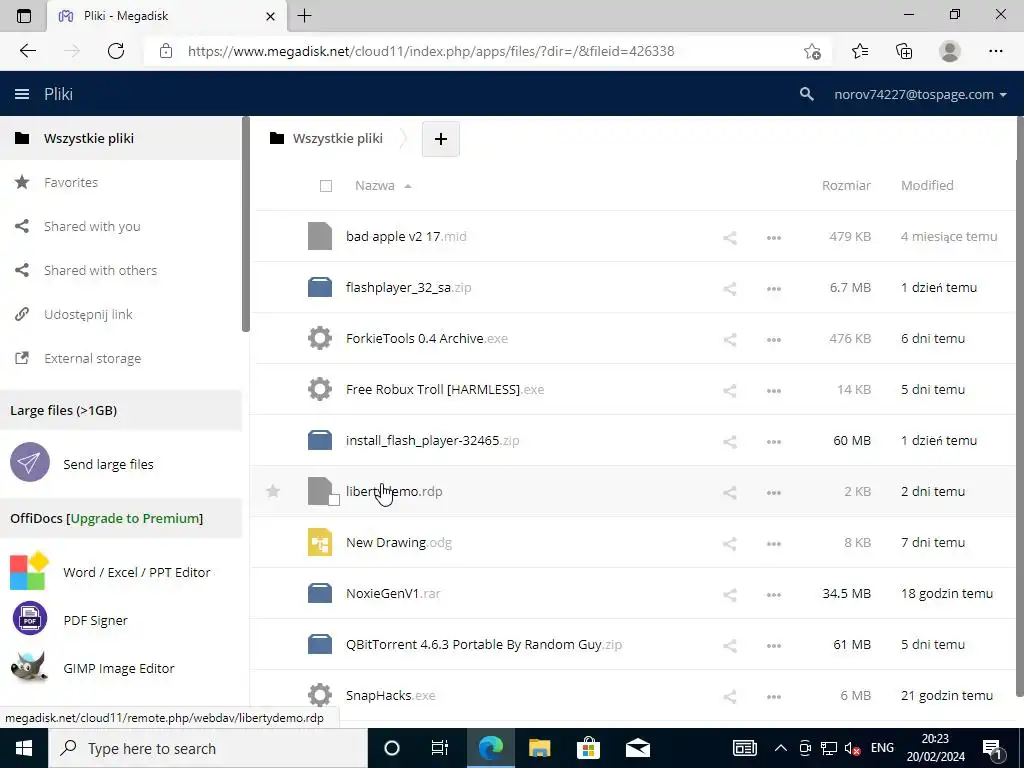The image size is (1024, 768).
Task: Open the norov74227@tospage.com account dropdown
Action: pos(920,94)
